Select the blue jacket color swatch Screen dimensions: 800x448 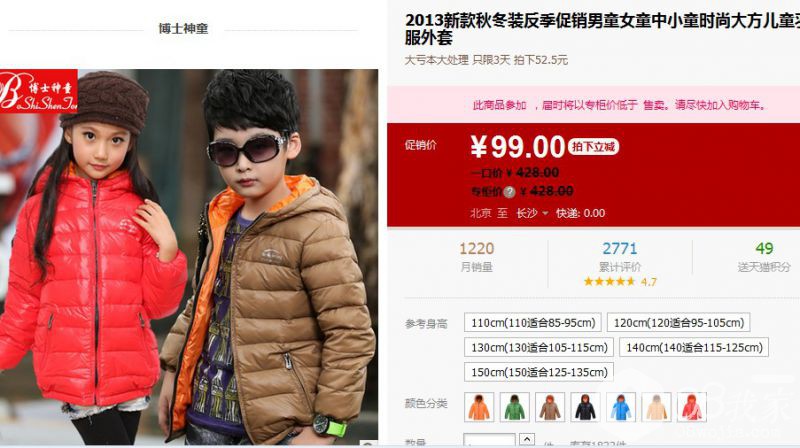621,407
